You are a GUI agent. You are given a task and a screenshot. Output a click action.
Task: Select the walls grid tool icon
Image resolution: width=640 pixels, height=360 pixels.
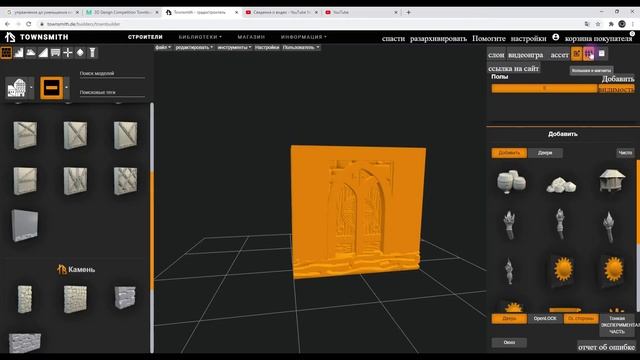click(x=6, y=53)
